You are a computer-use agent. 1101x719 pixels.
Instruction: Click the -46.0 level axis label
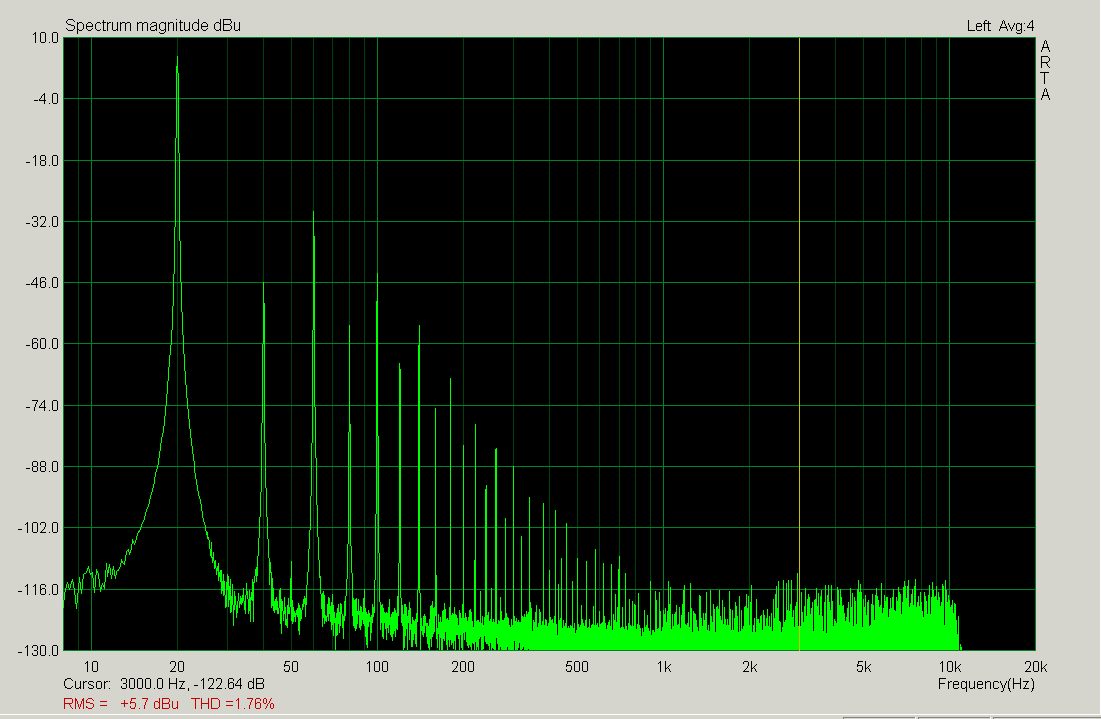pos(43,283)
